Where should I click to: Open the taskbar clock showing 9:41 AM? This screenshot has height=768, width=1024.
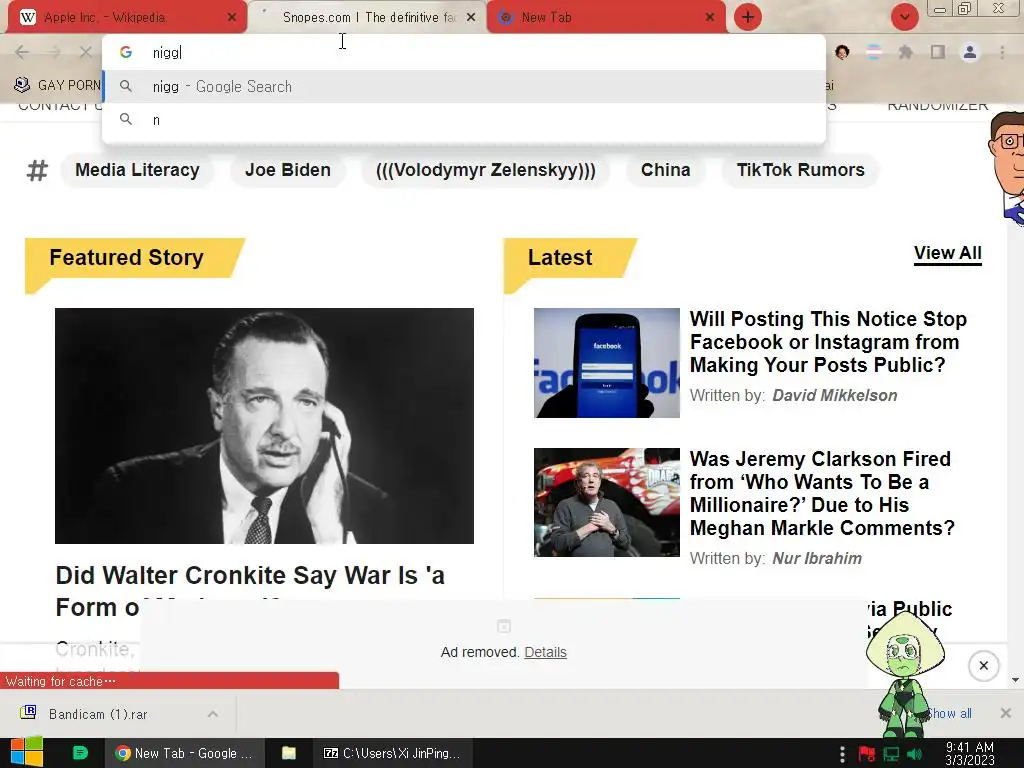pos(970,754)
